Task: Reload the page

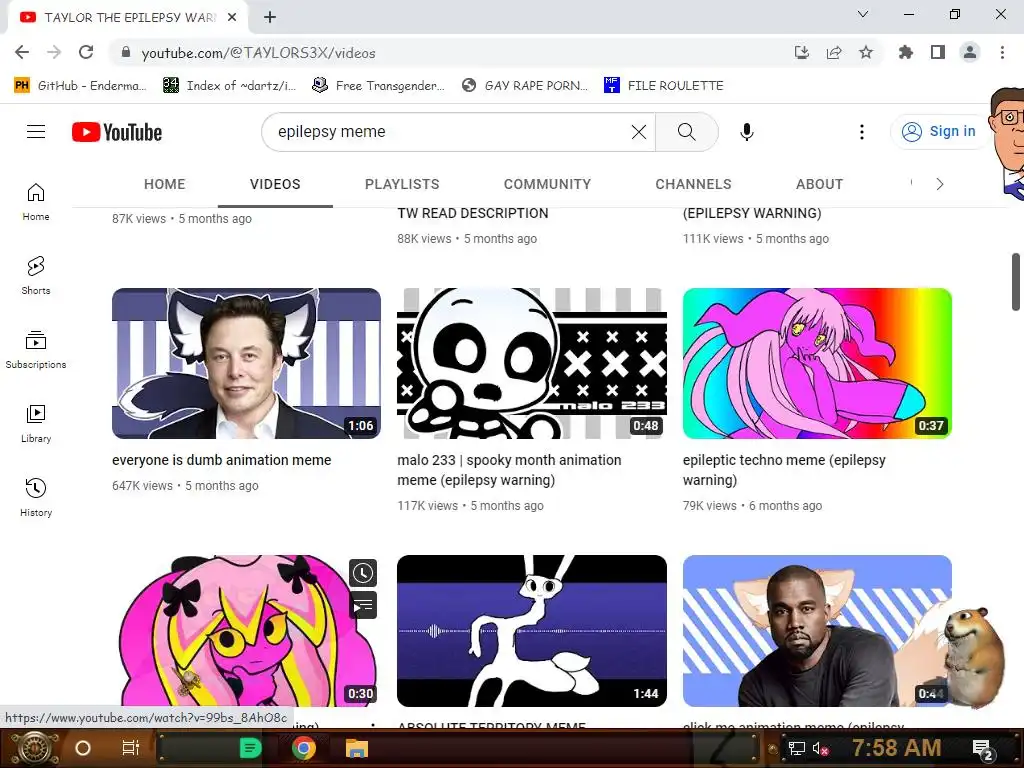Action: click(x=86, y=53)
